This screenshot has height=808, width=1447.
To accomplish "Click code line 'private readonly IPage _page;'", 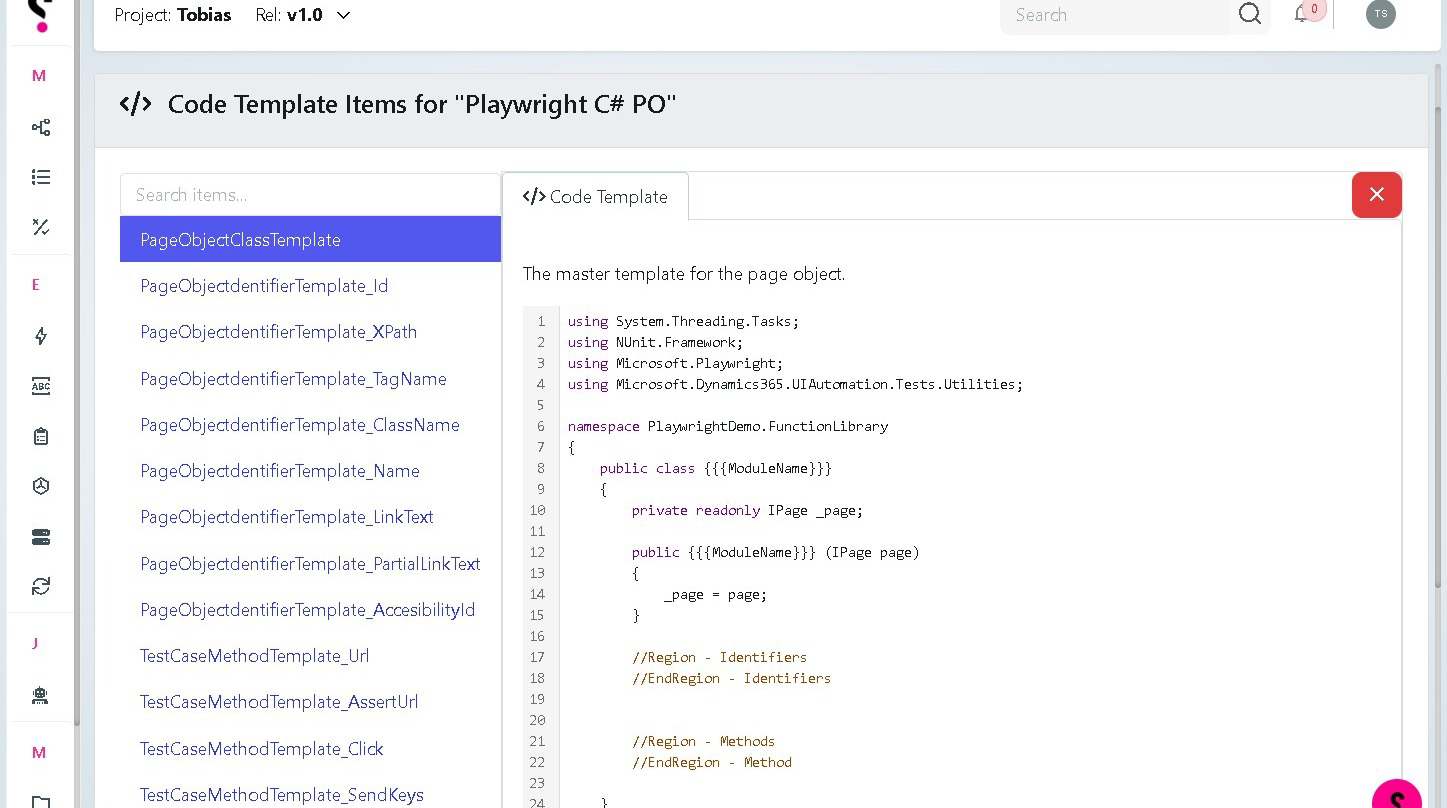I will 747,510.
